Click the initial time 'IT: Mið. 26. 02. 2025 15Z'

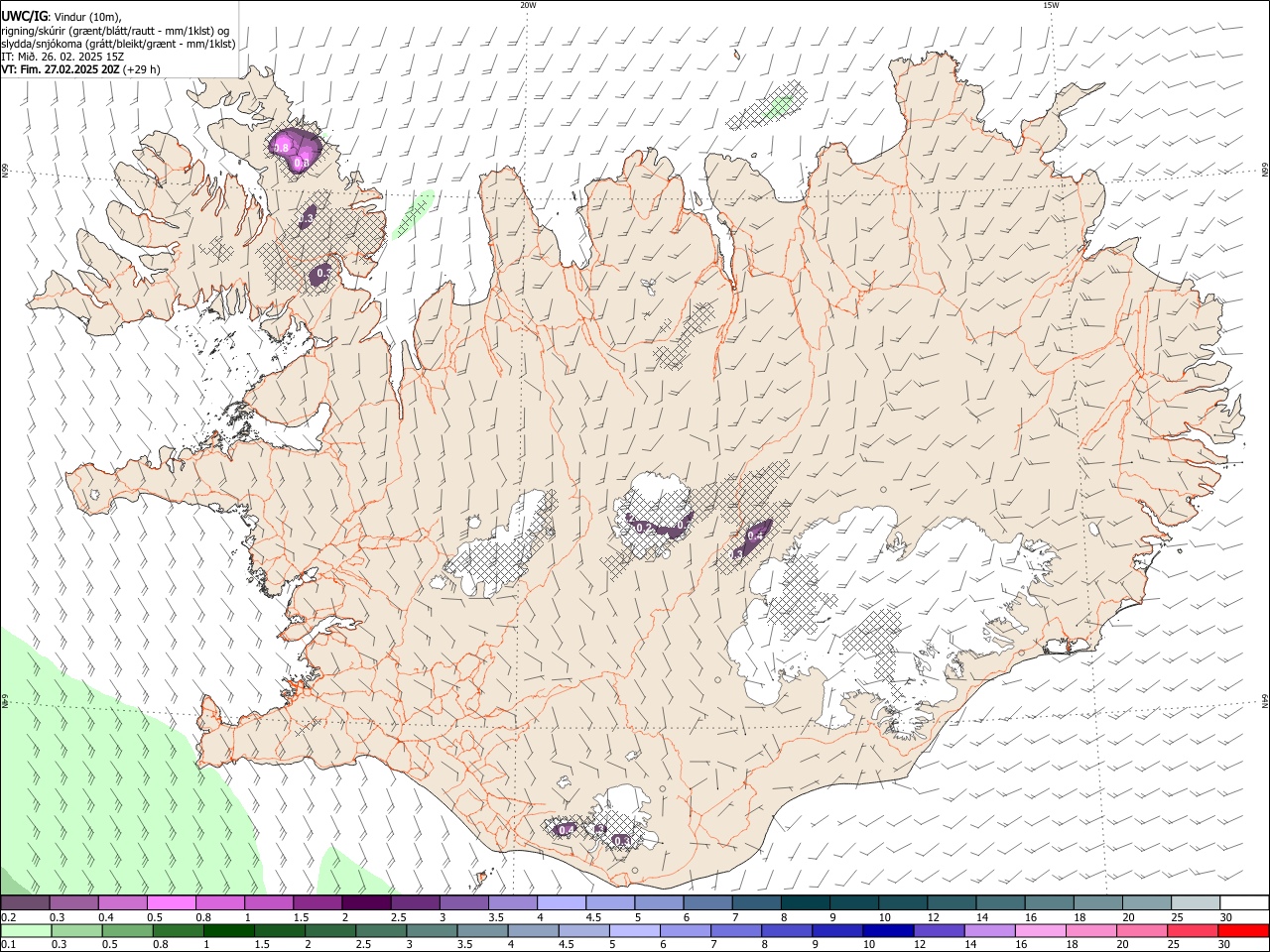click(x=63, y=57)
